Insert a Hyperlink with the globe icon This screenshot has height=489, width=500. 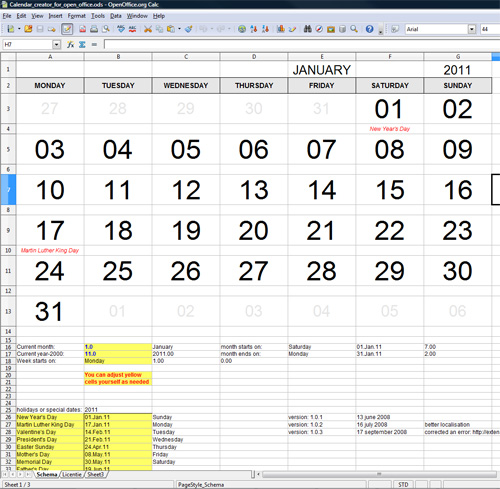(242, 29)
